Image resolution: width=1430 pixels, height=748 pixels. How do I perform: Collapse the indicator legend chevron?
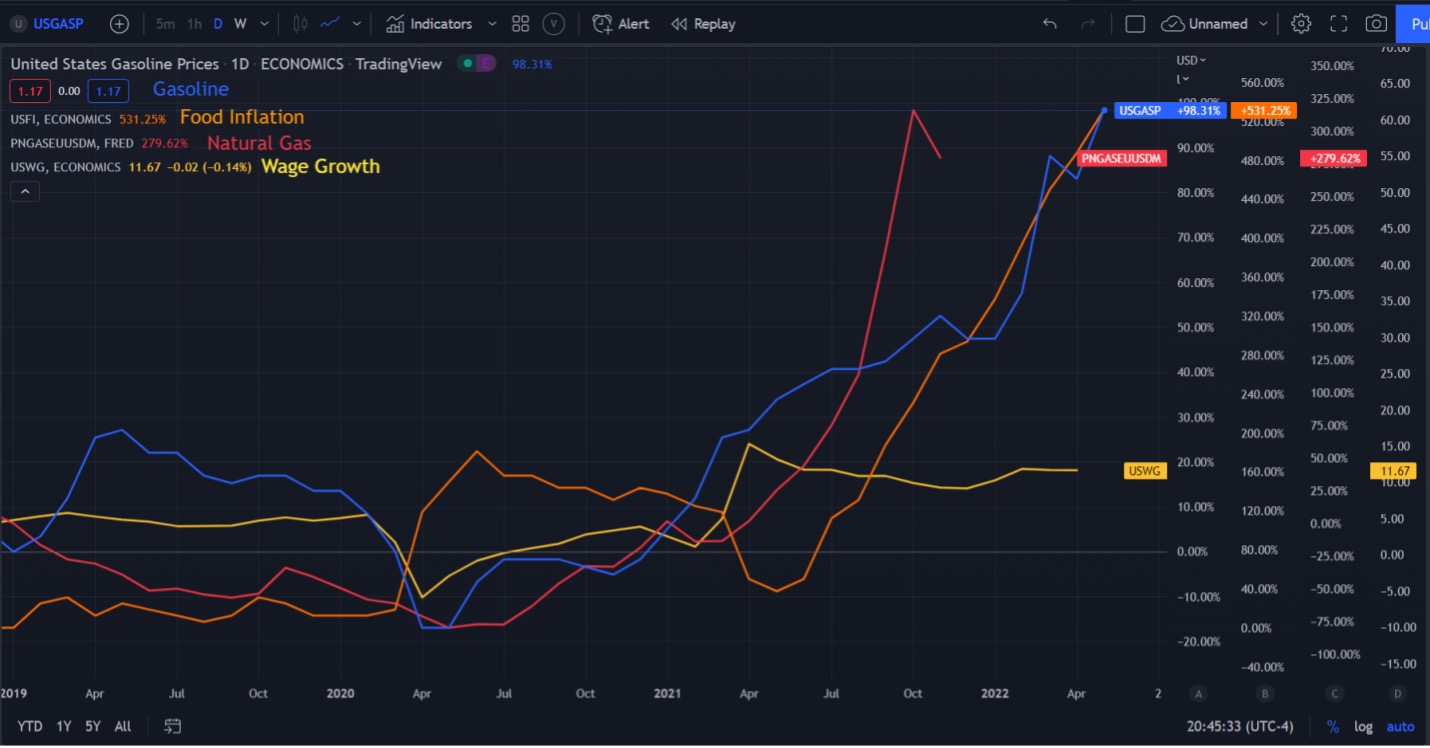point(25,192)
